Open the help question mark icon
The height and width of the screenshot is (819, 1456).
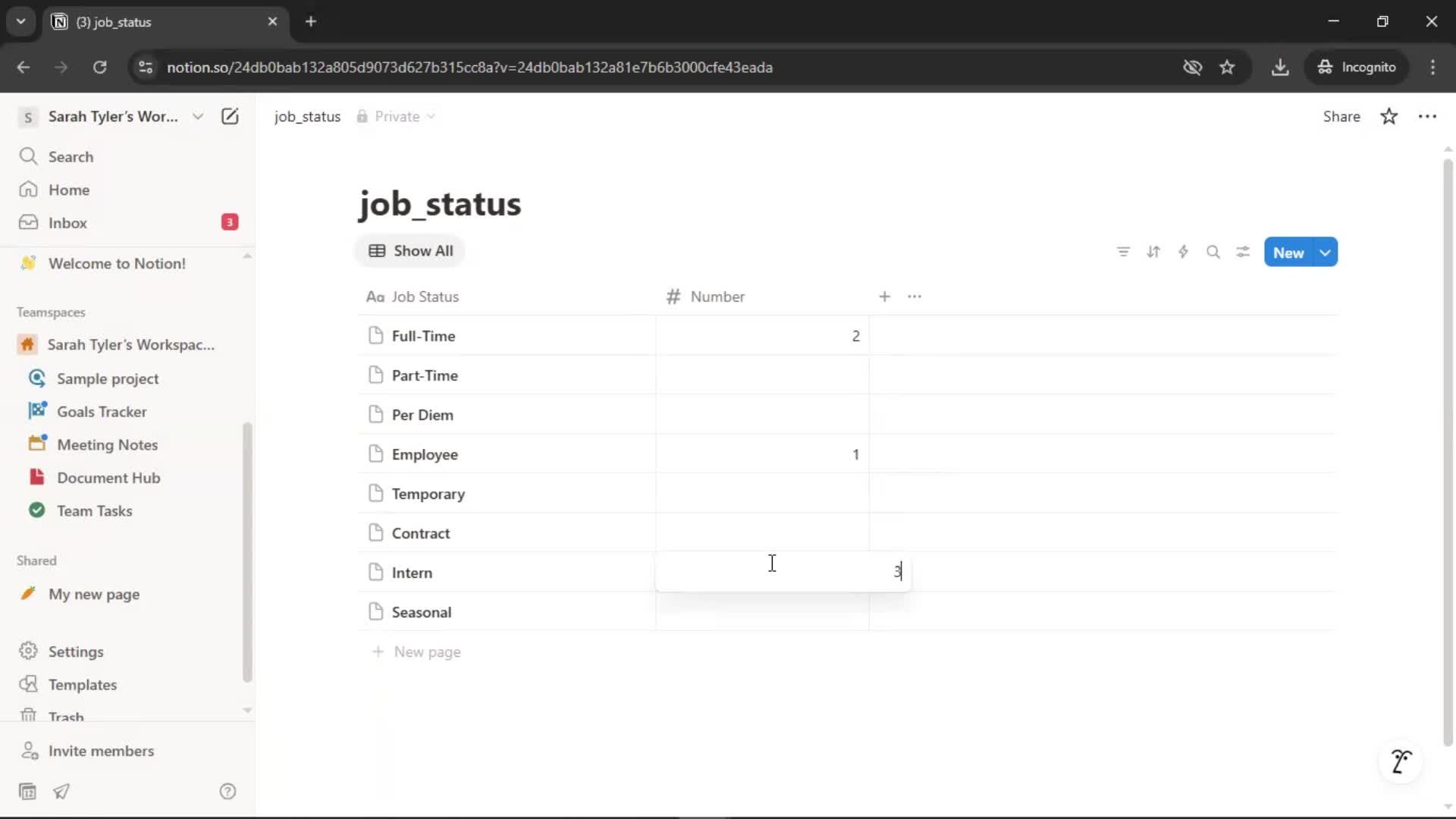tap(227, 791)
